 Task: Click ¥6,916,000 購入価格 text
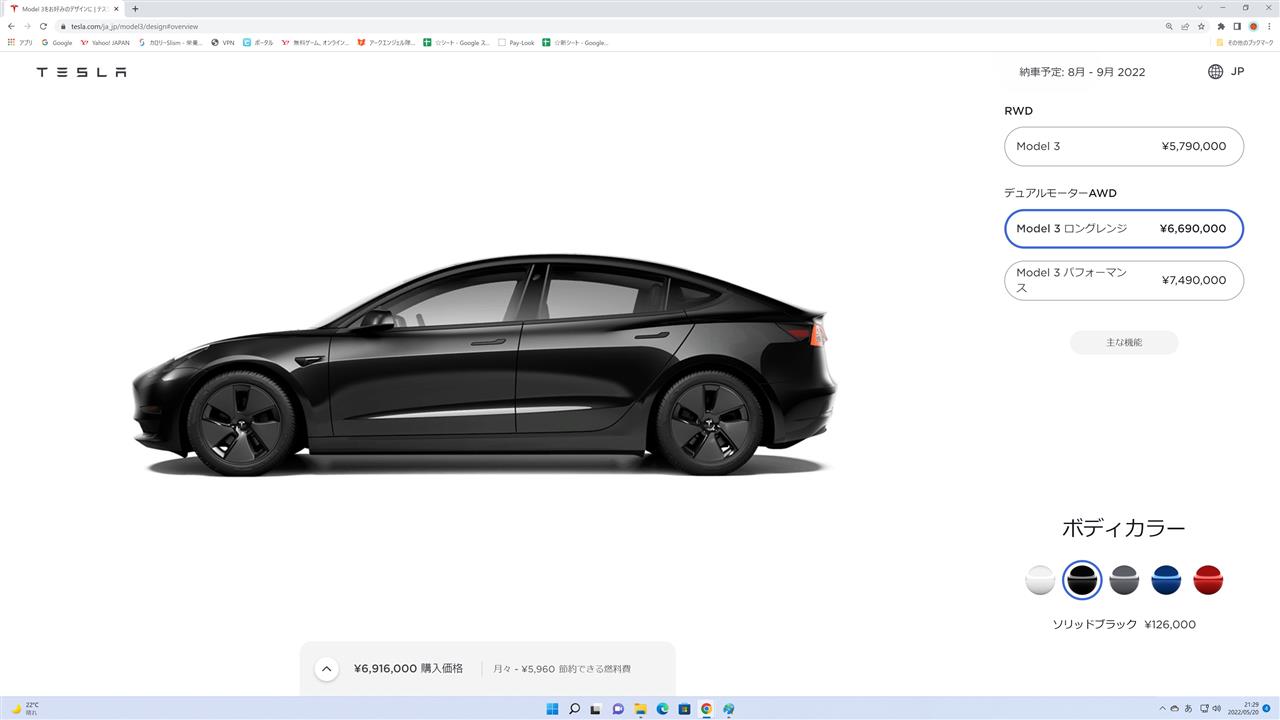[x=408, y=669]
